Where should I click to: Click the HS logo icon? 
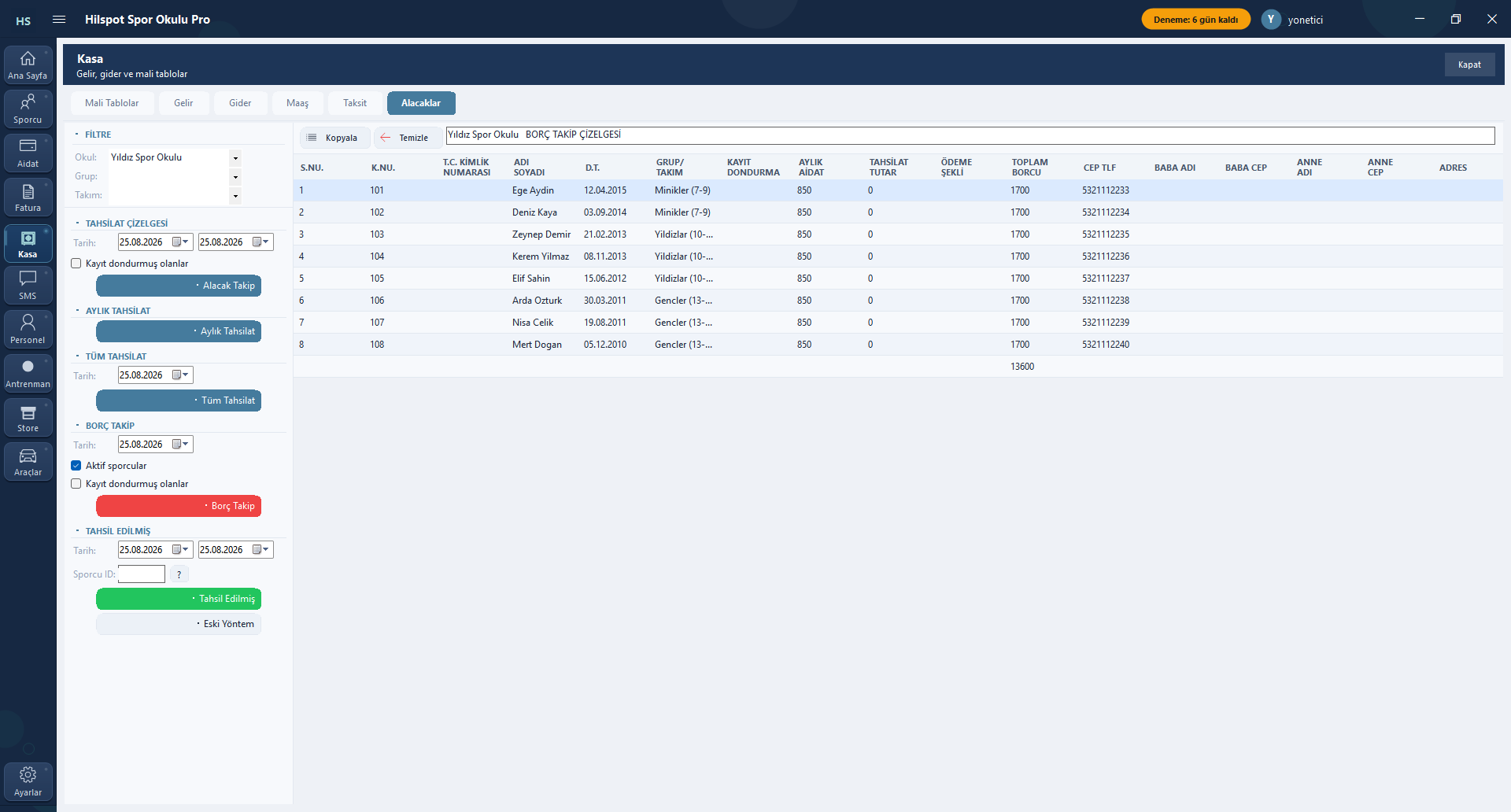click(x=24, y=20)
